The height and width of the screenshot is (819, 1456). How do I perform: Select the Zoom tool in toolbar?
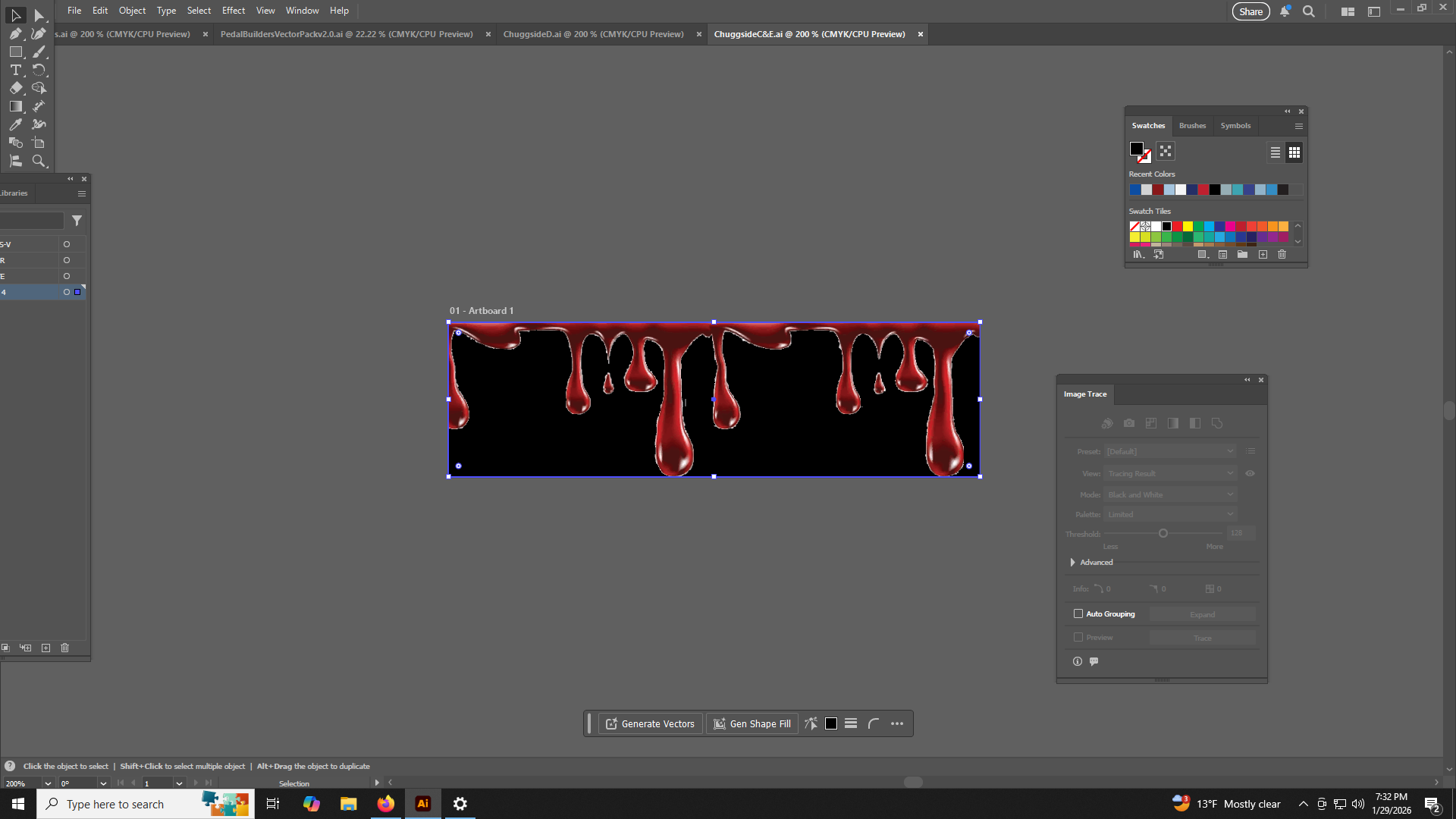click(x=39, y=161)
